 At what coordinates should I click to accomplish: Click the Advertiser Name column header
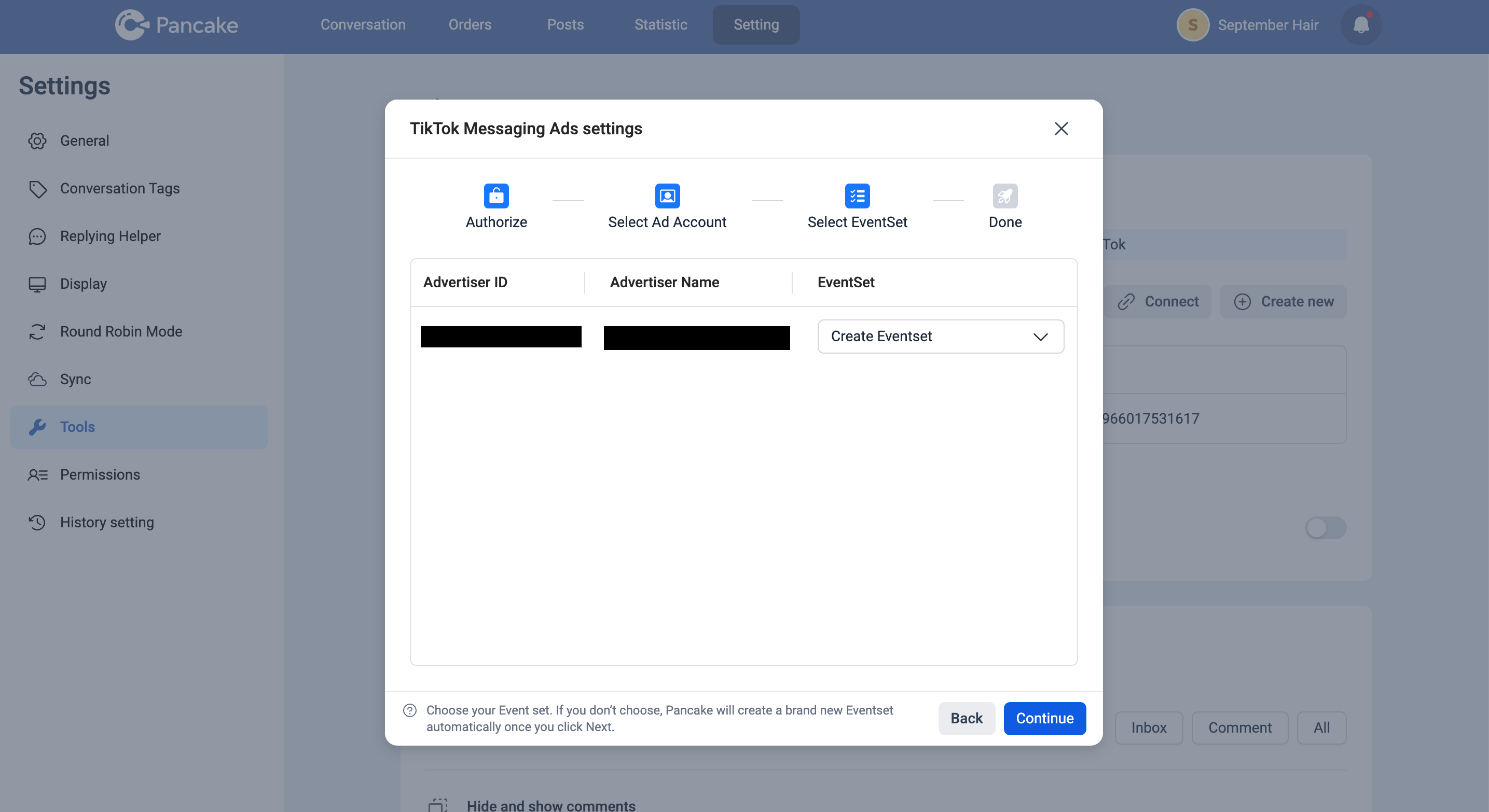(665, 283)
